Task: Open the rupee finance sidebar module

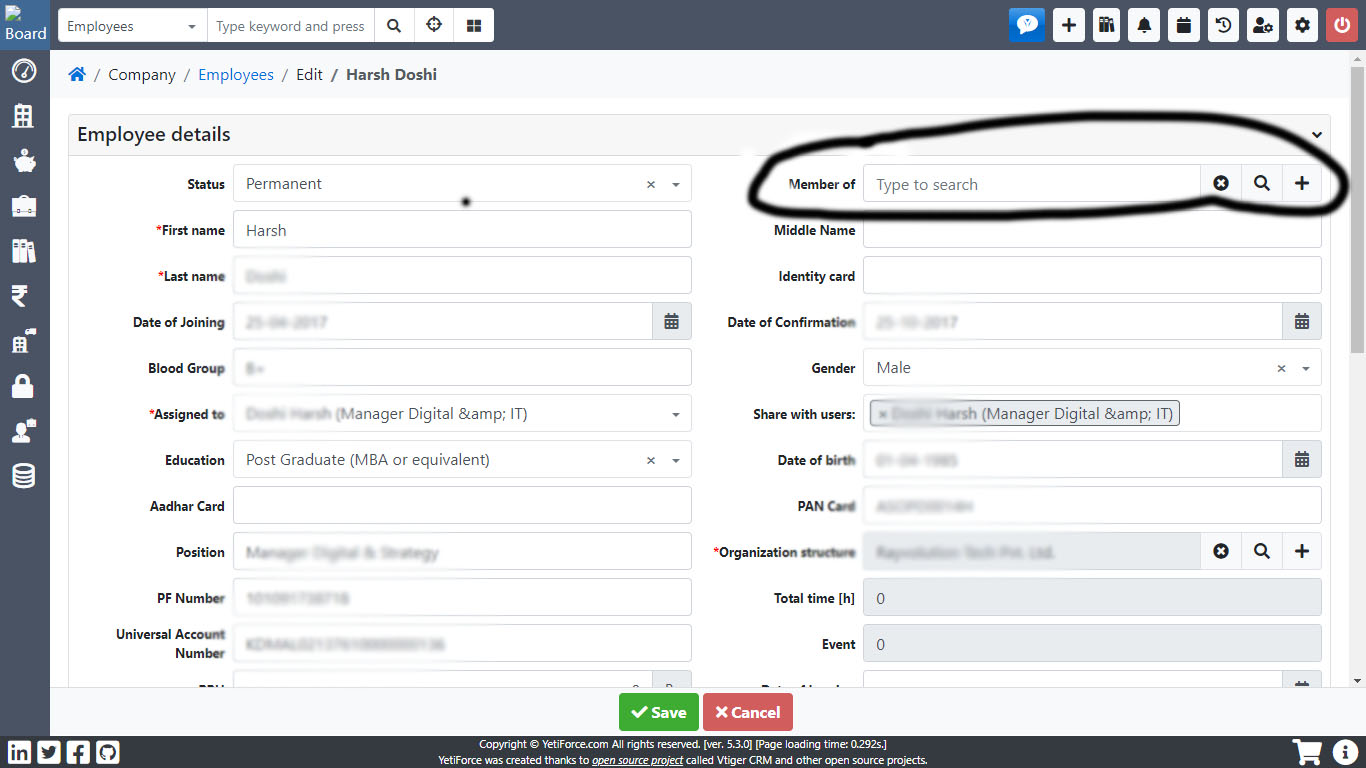Action: click(20, 296)
